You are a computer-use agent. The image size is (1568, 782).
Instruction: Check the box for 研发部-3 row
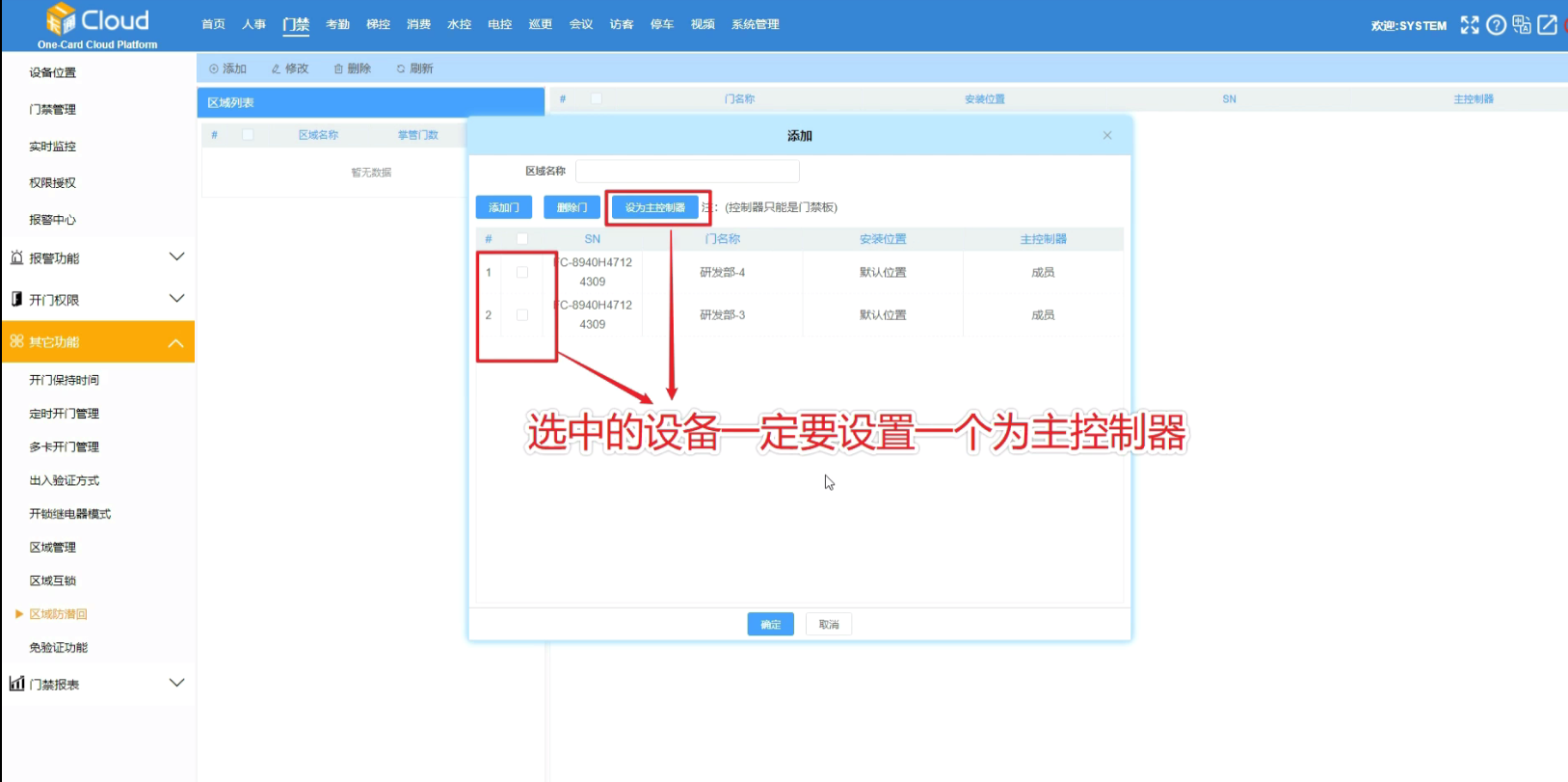522,315
